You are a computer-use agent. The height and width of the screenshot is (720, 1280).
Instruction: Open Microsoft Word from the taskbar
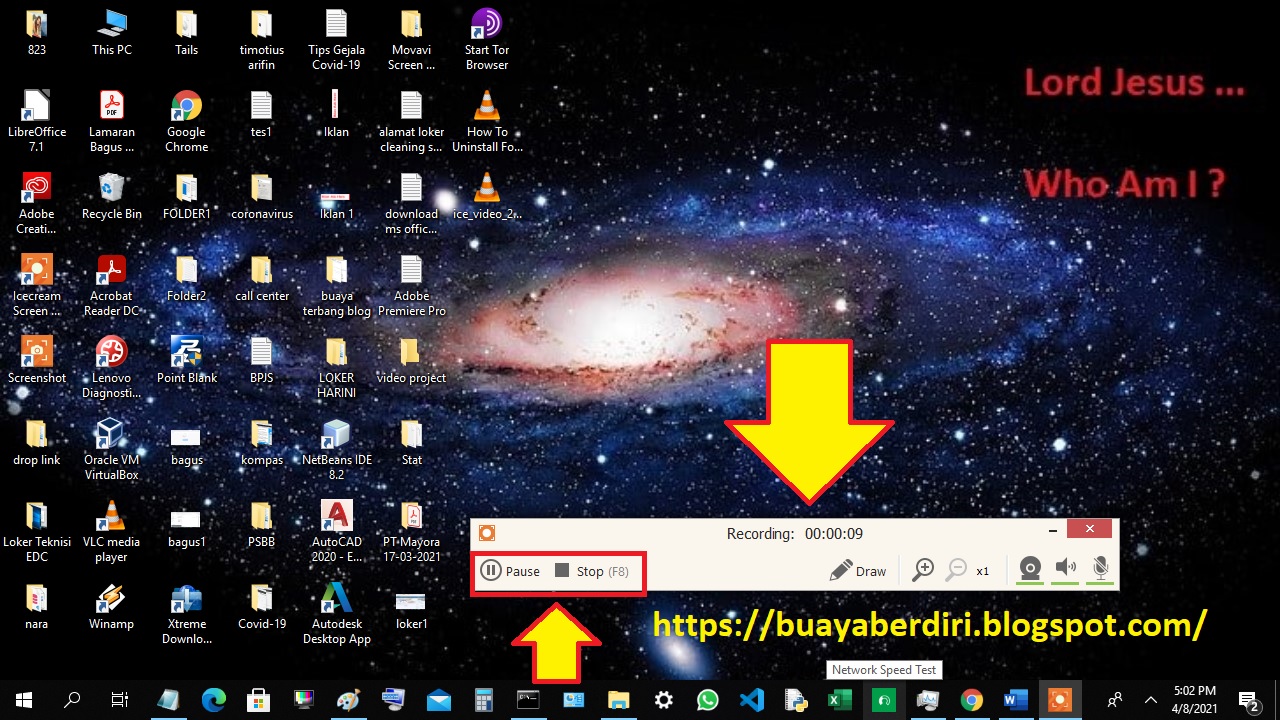tap(1015, 700)
